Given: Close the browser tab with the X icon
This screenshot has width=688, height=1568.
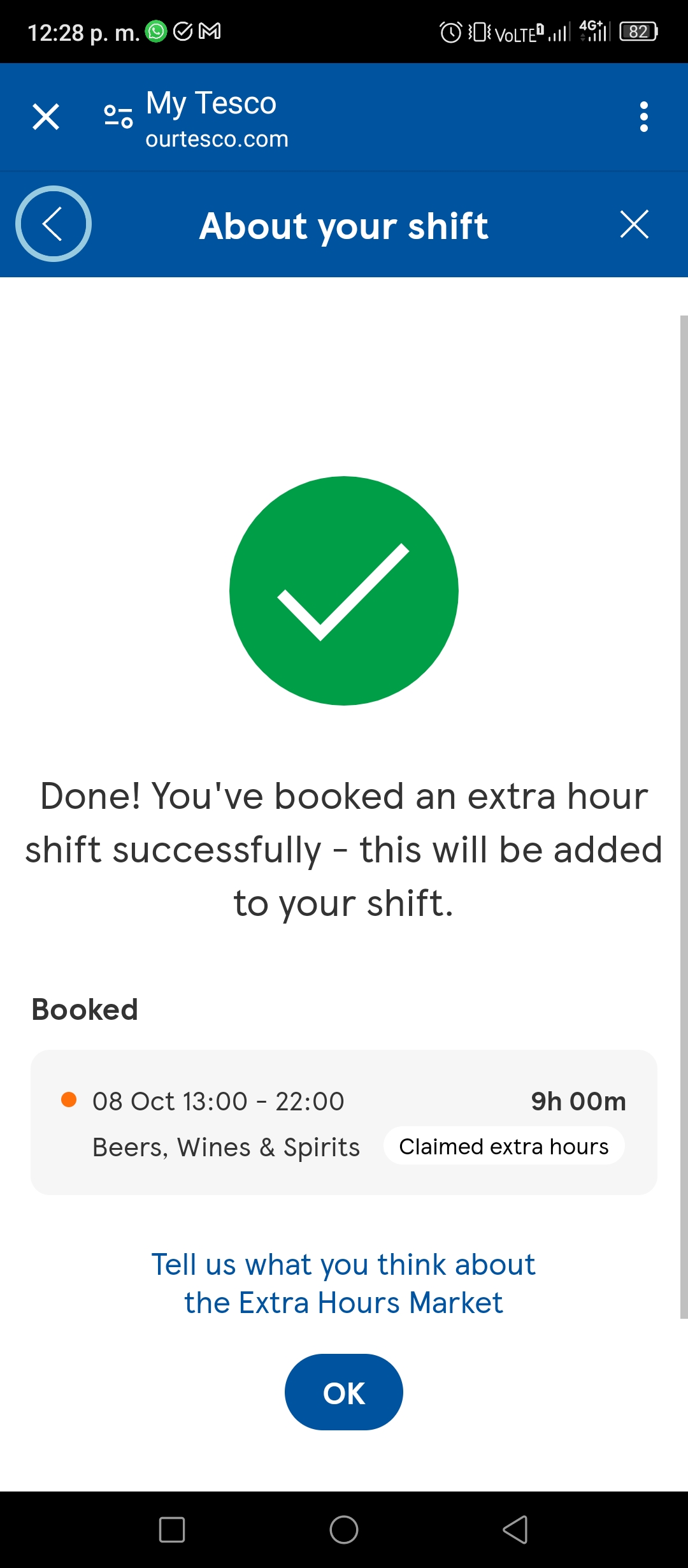Looking at the screenshot, I should 46,117.
